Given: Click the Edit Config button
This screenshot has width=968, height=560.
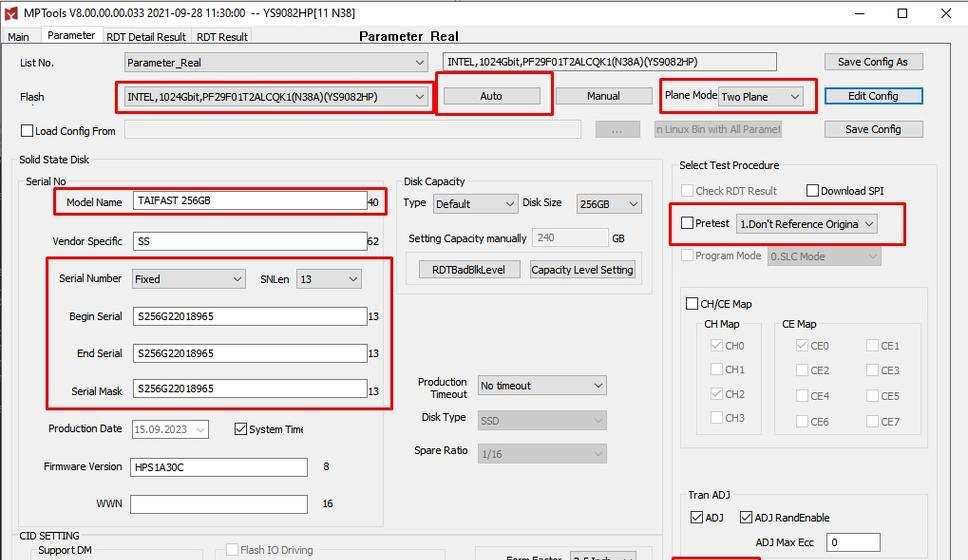Looking at the screenshot, I should coord(873,96).
